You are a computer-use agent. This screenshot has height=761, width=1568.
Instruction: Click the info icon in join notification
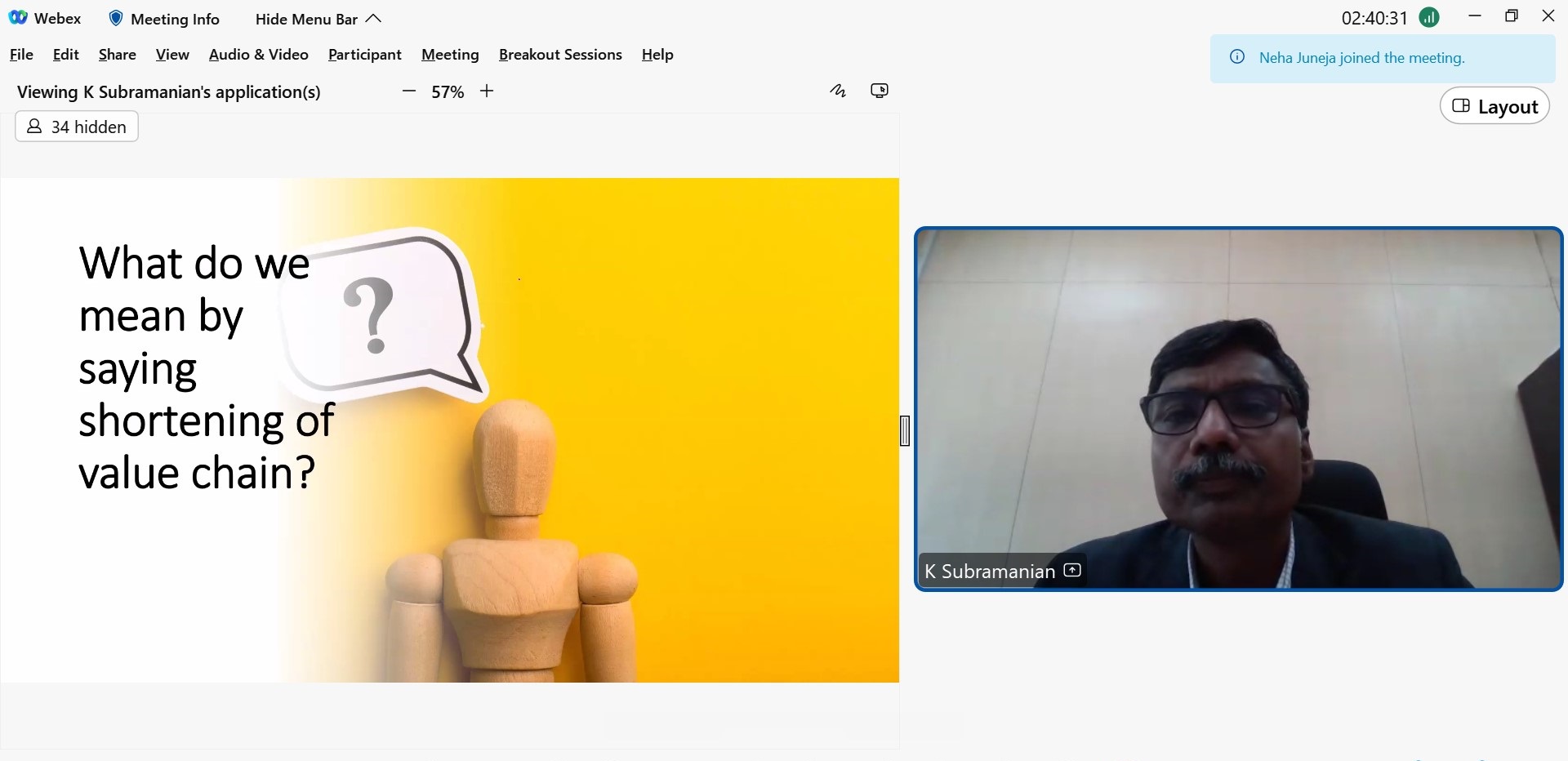(1237, 58)
